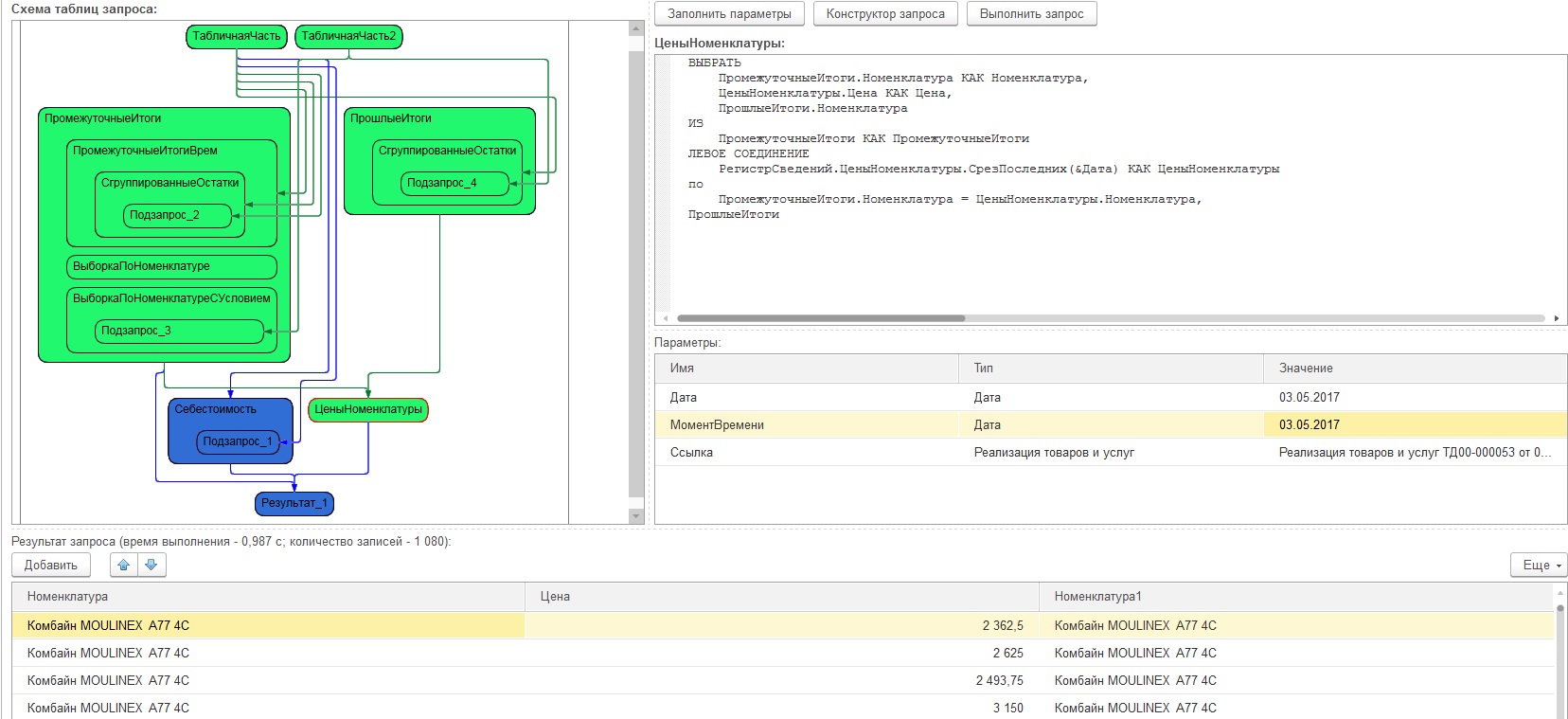The image size is (1568, 719).
Task: Click Заполнить параметры button
Action: pyautogui.click(x=729, y=14)
